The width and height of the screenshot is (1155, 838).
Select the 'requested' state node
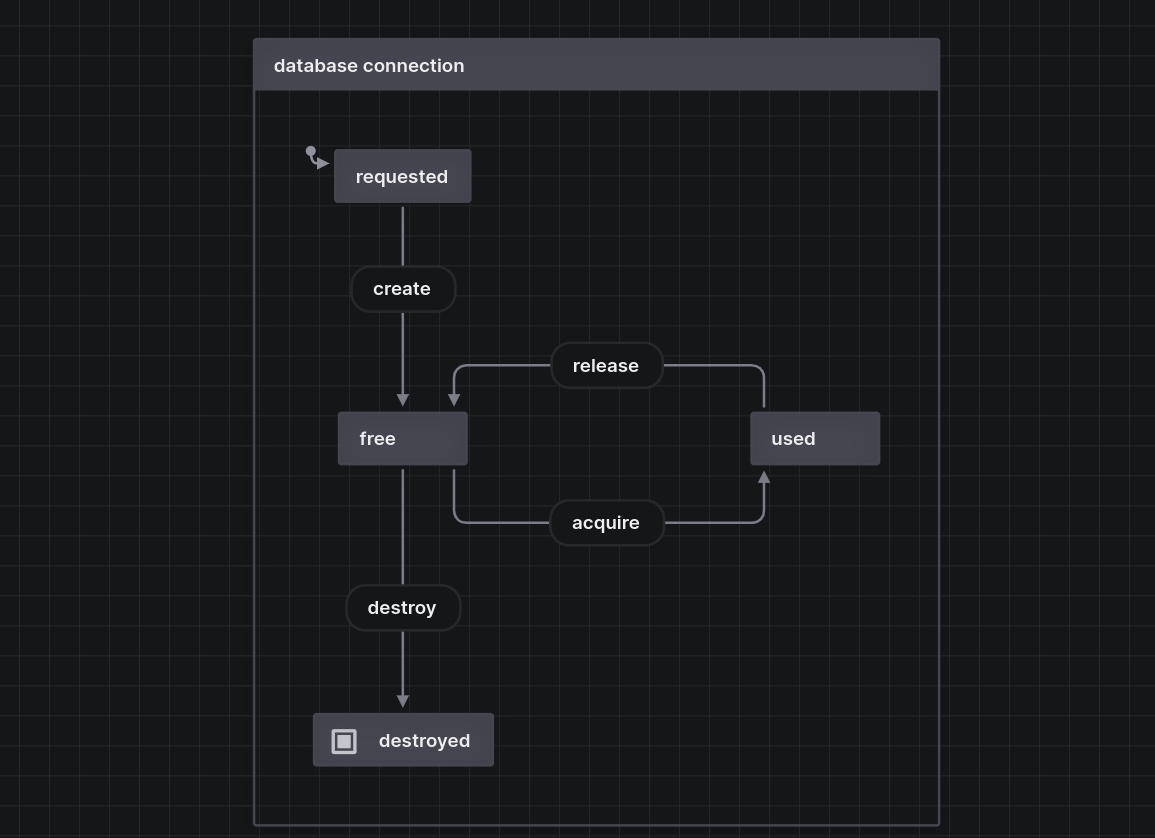(x=402, y=177)
